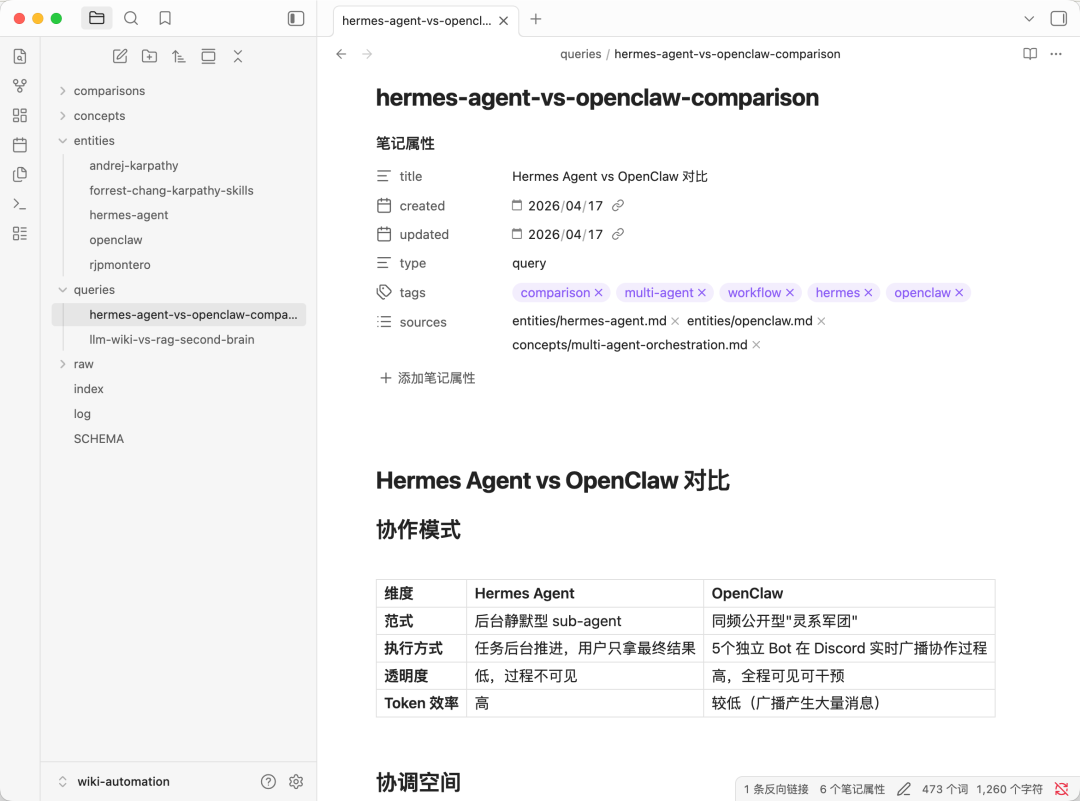Open the log note

[x=82, y=414]
